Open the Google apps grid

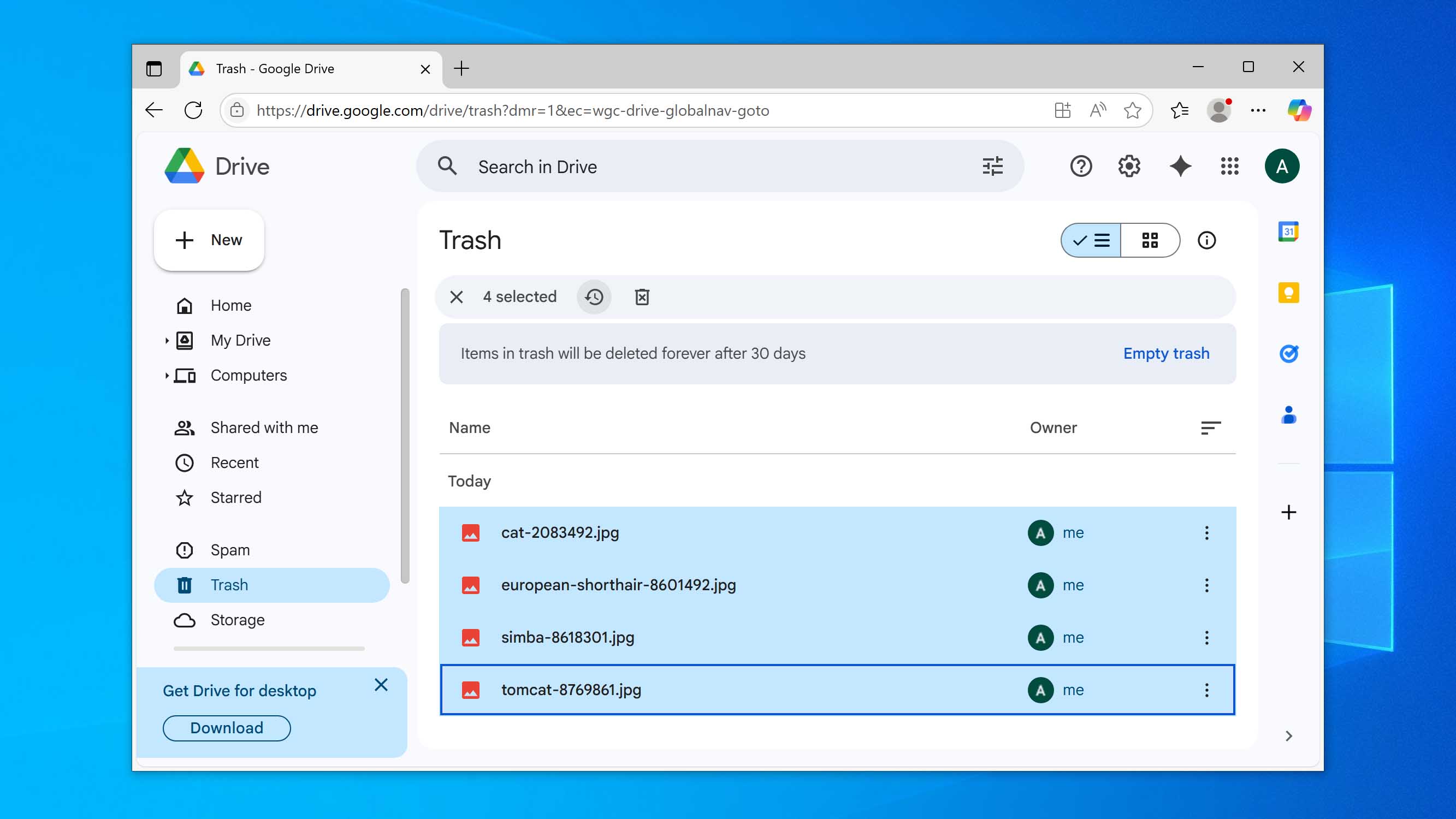pos(1229,166)
